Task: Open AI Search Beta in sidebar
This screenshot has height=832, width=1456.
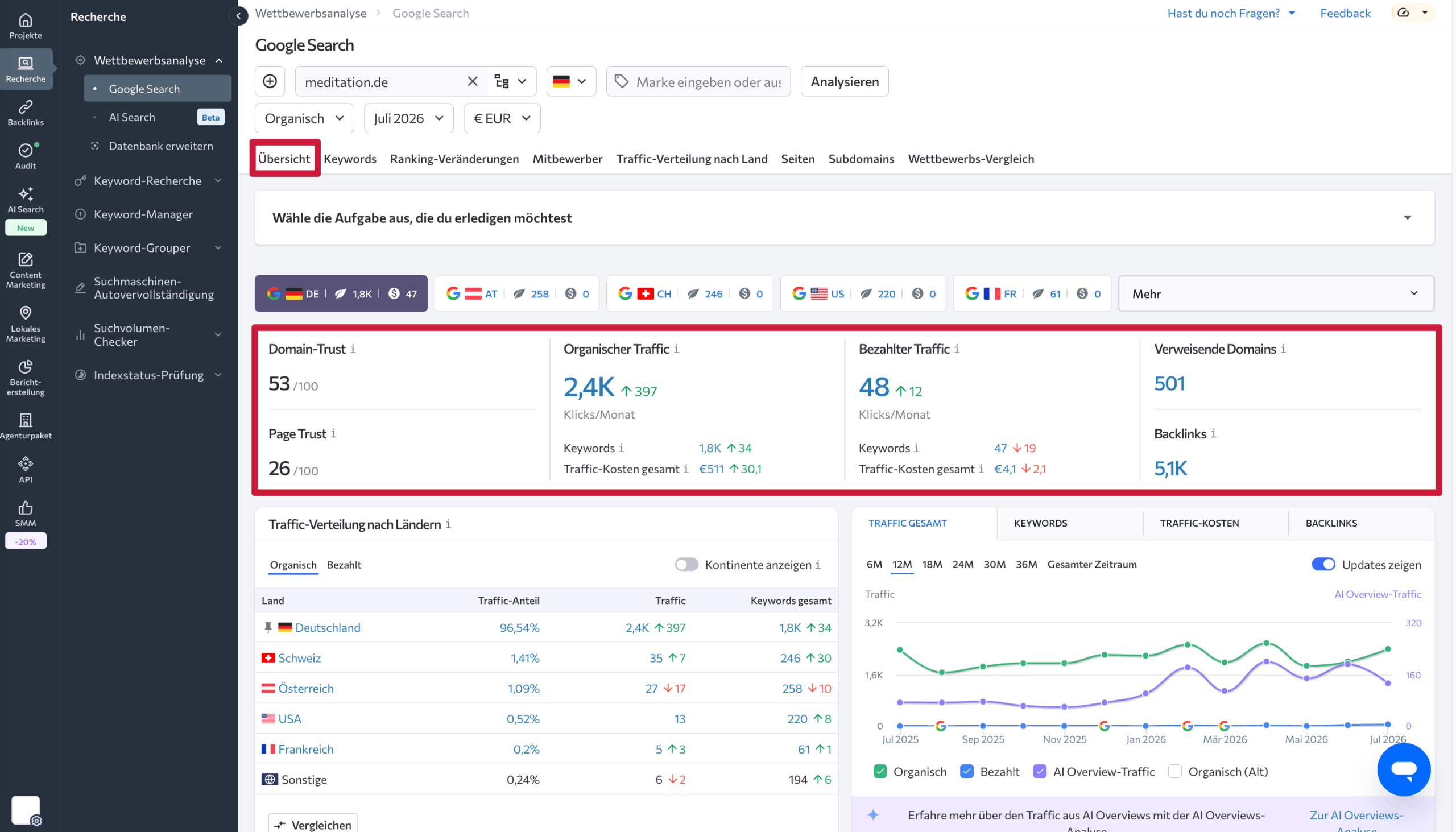Action: pyautogui.click(x=158, y=117)
